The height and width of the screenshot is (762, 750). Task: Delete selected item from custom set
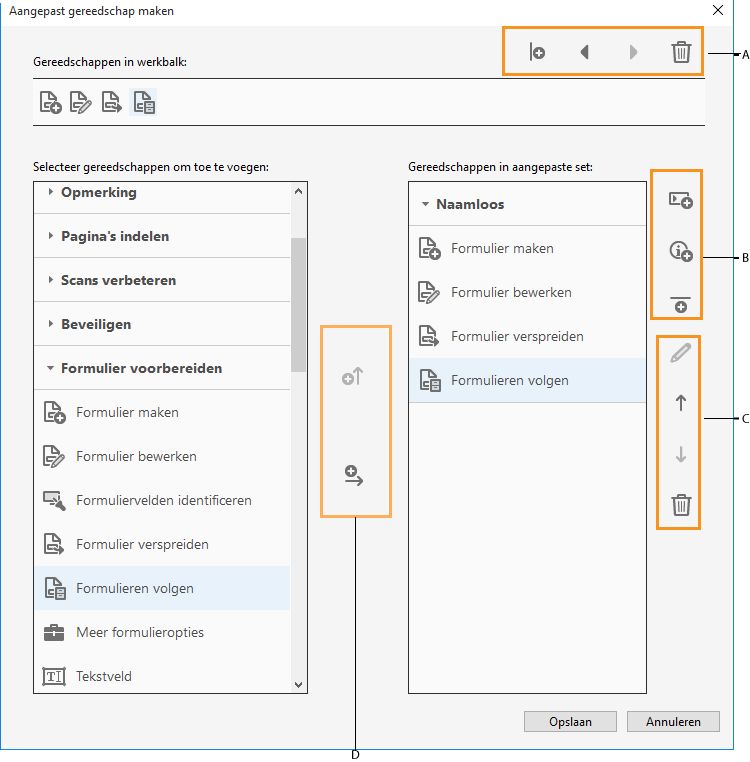pyautogui.click(x=681, y=505)
